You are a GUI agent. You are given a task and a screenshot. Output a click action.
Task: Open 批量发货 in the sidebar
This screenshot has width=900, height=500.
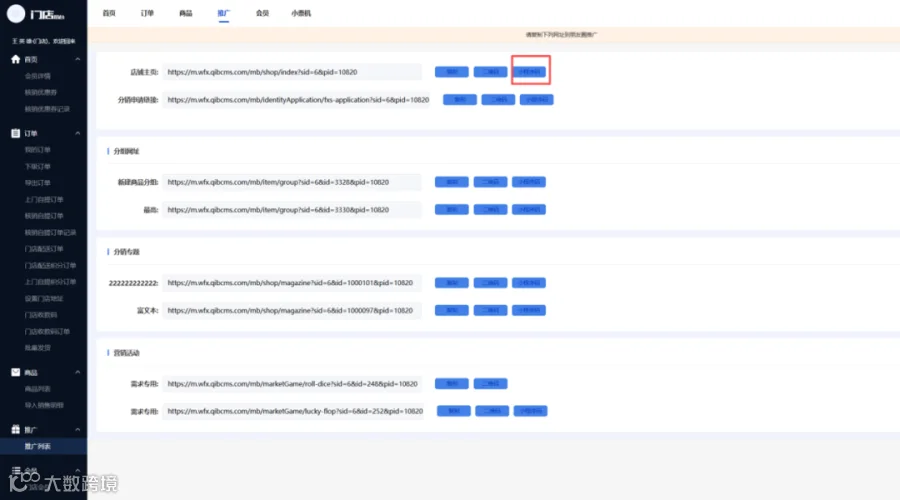coord(38,348)
